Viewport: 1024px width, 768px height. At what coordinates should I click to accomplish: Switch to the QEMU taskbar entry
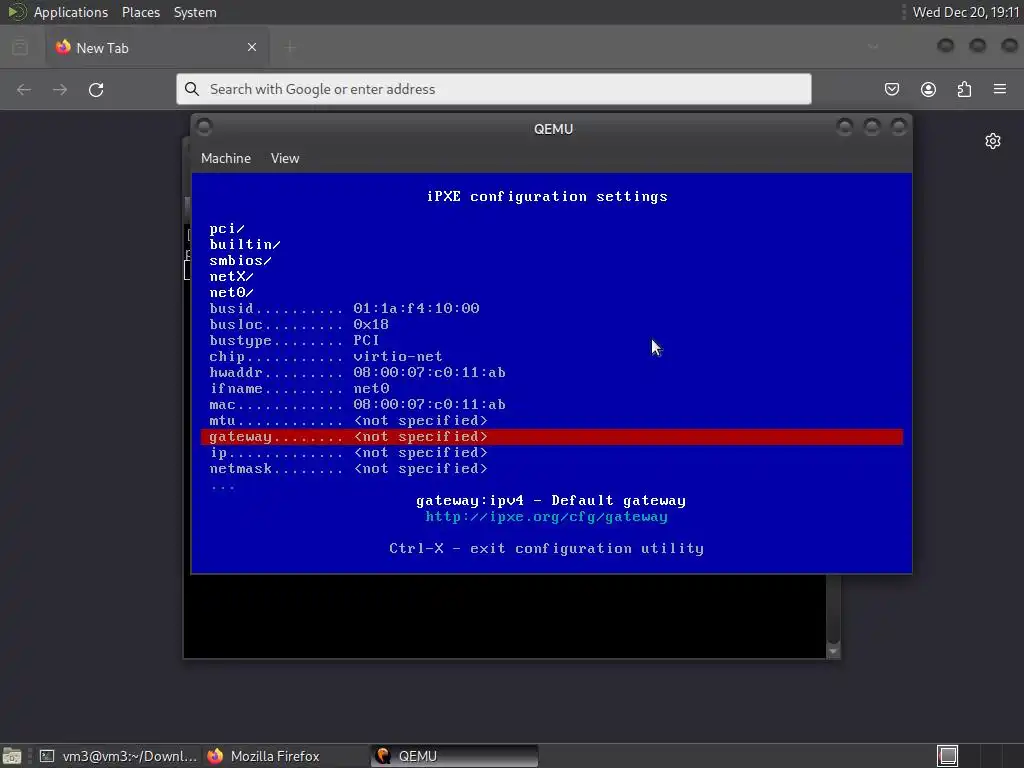[455, 756]
